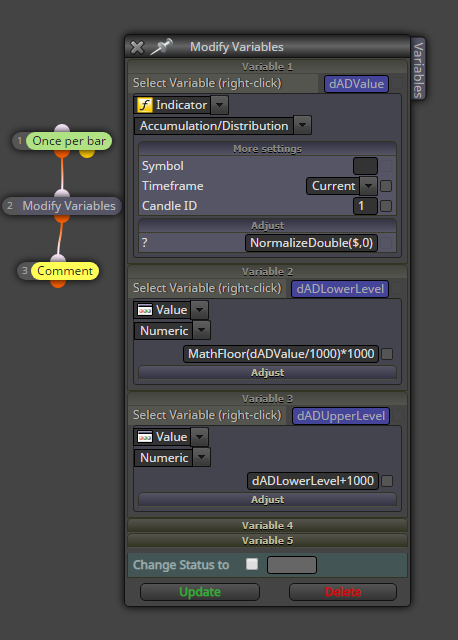Click the dADLowerLevel+1000 value field

313,481
